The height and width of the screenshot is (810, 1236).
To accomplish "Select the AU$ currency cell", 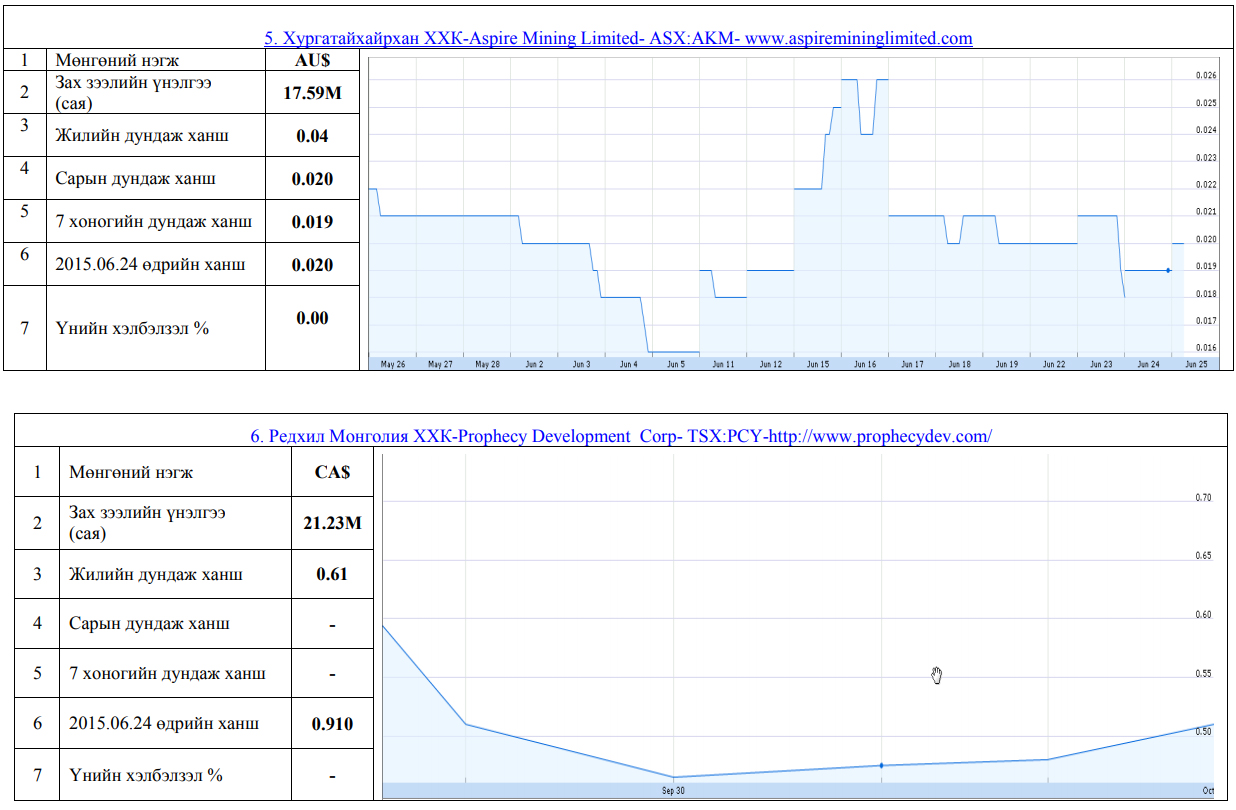I will click(x=312, y=60).
